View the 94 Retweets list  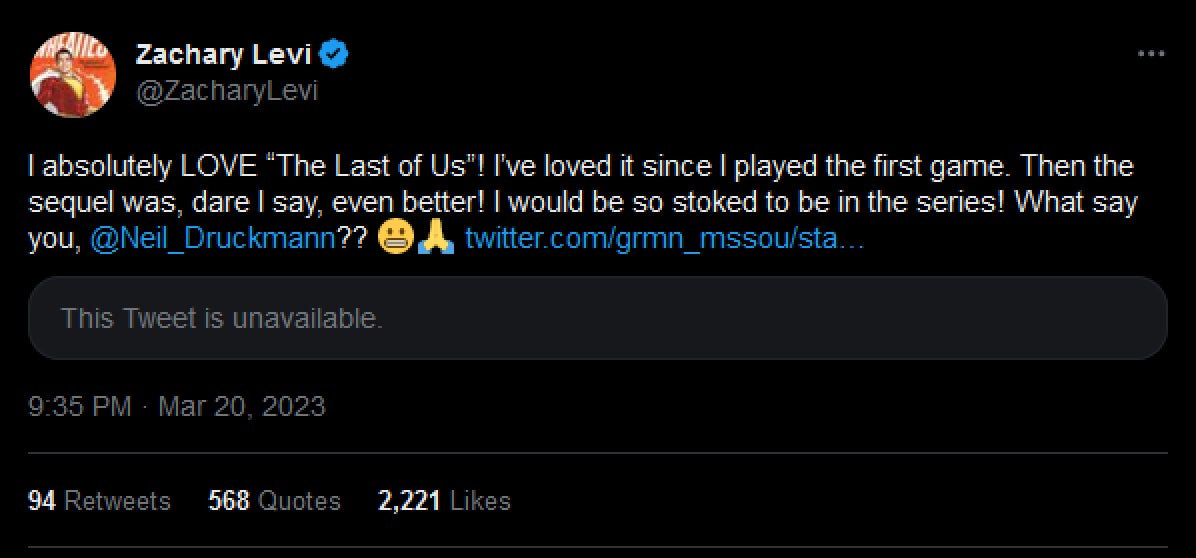[x=99, y=500]
